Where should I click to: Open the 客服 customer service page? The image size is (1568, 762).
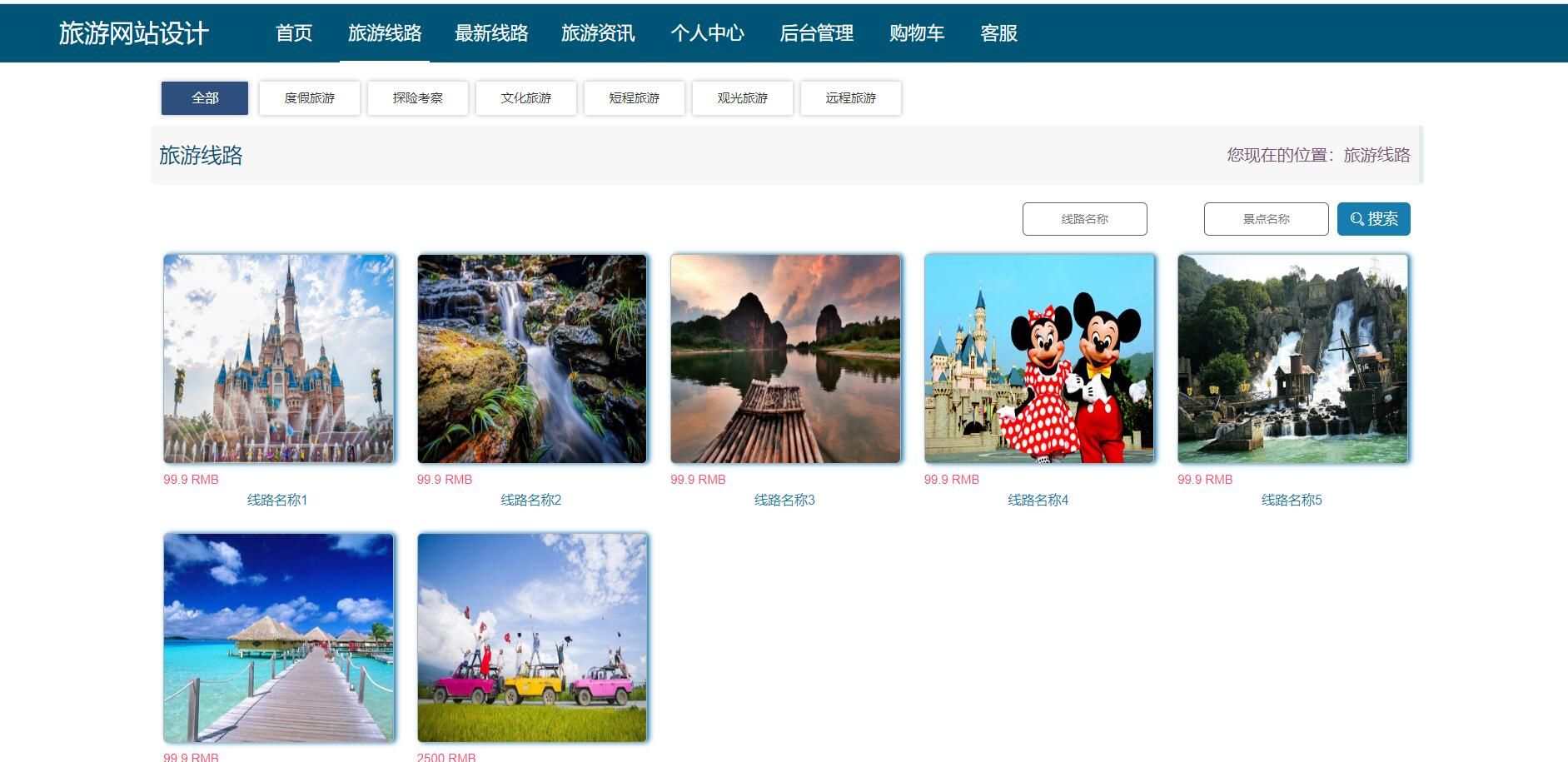[997, 34]
